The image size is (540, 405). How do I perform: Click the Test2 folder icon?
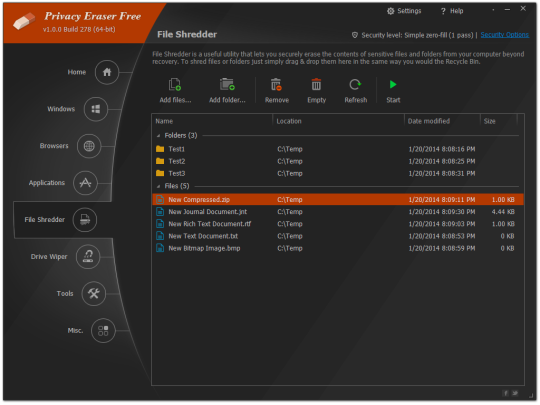160,161
